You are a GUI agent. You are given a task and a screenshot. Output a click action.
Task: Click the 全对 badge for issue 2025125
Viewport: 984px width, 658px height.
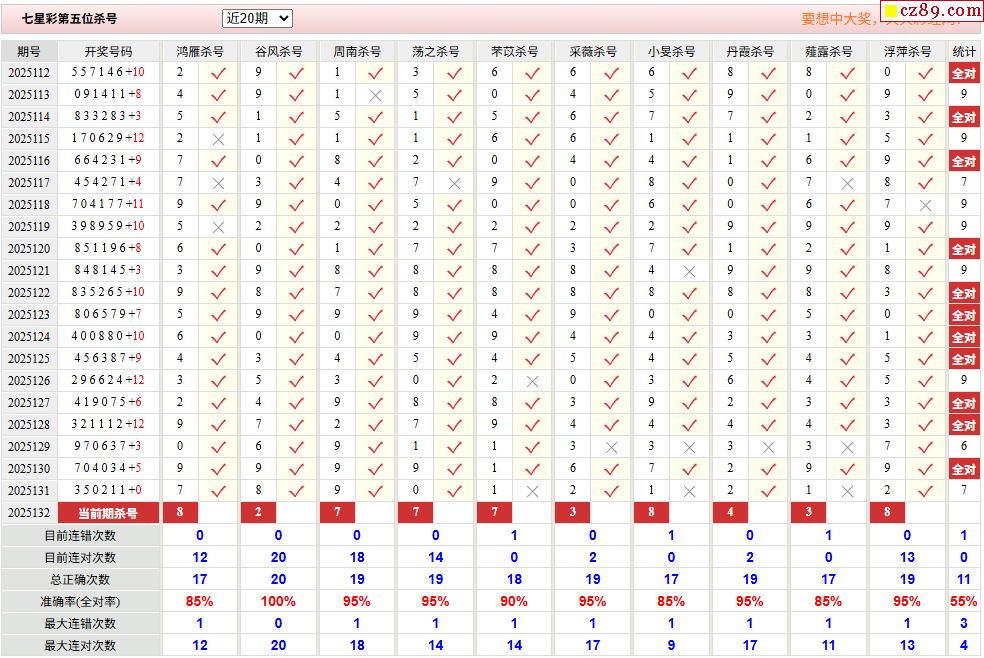point(964,359)
